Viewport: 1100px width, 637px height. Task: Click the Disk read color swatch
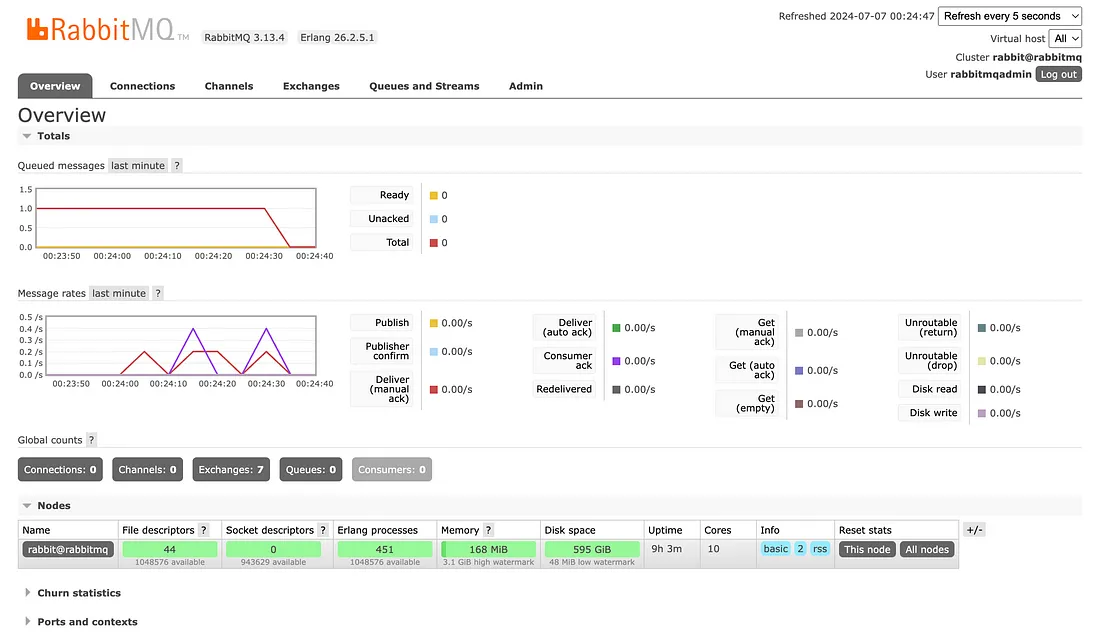982,389
